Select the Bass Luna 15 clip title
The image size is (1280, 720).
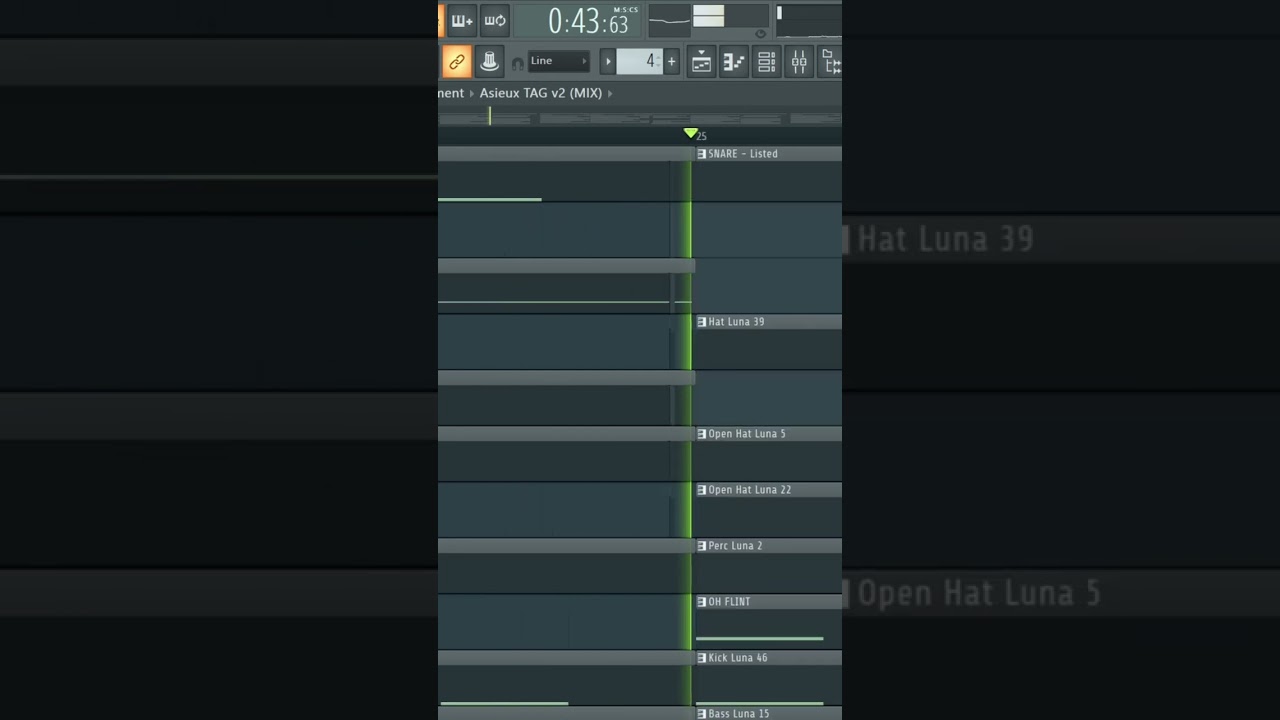[739, 714]
